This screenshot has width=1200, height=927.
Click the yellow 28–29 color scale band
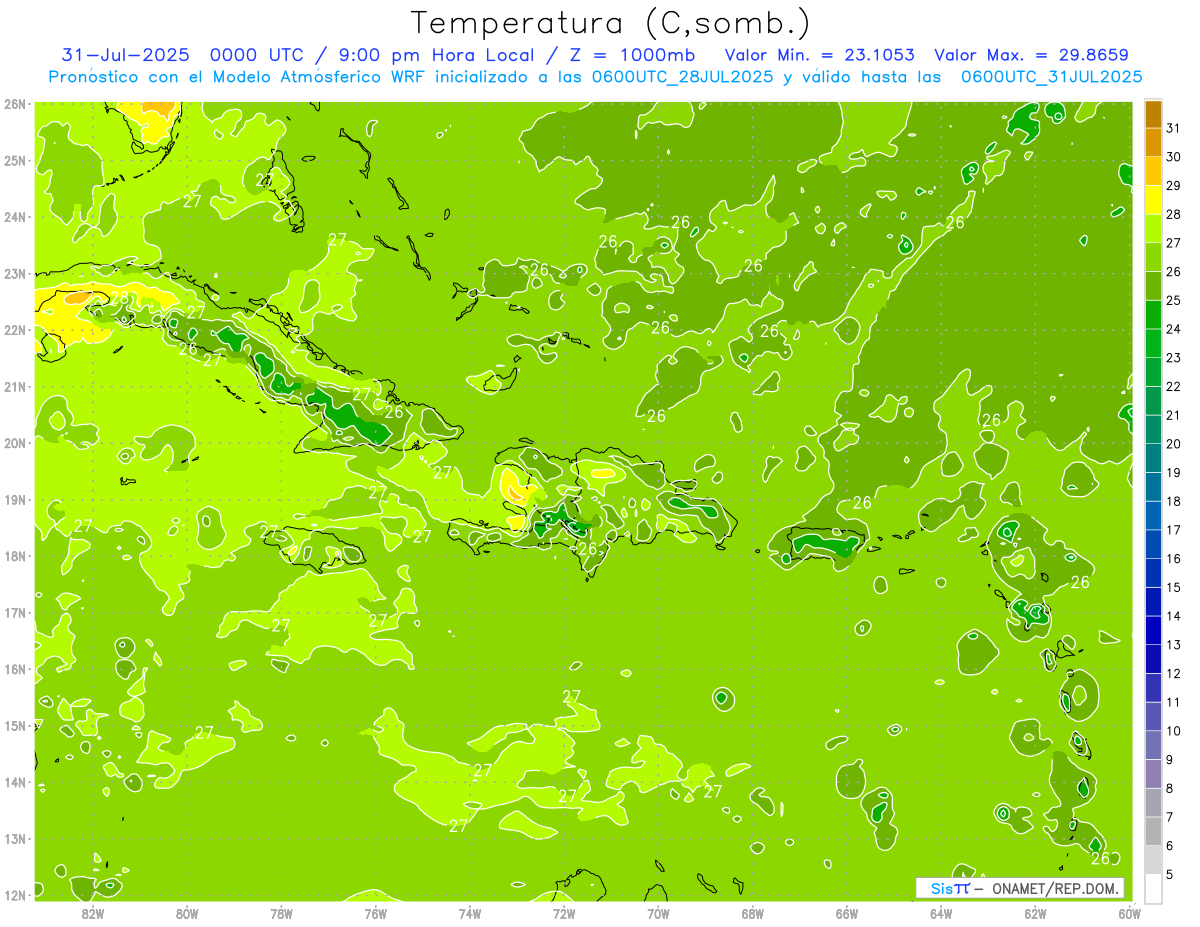1153,200
